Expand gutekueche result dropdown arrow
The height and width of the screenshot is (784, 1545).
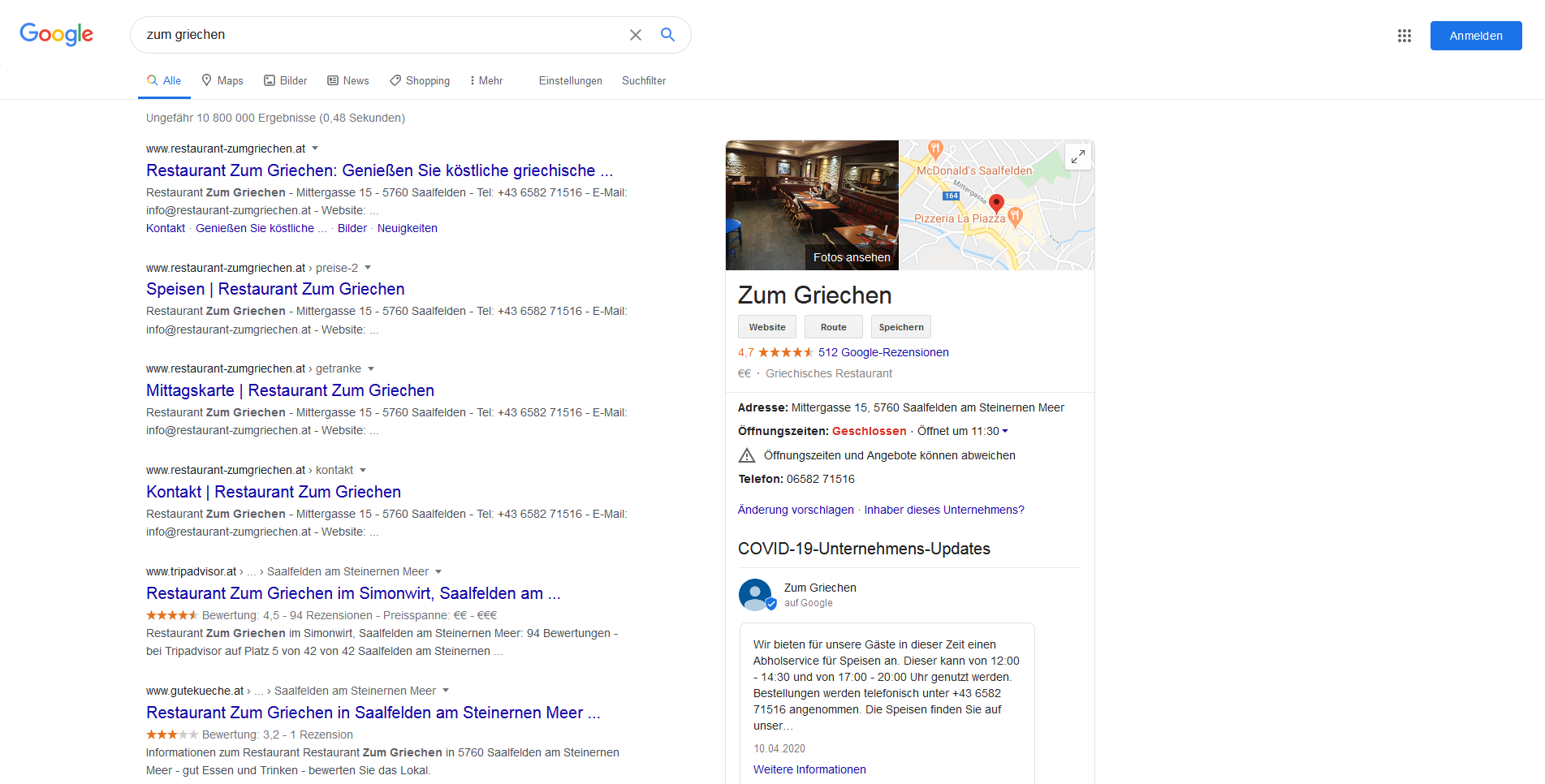point(446,691)
